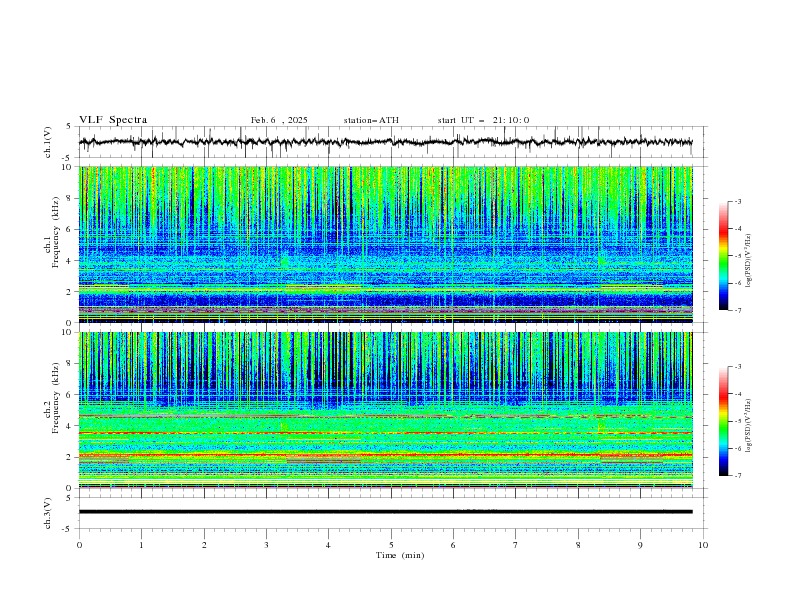Click the date 'Feb. 6, 2025' label
This screenshot has height=612, width=792.
(x=279, y=120)
